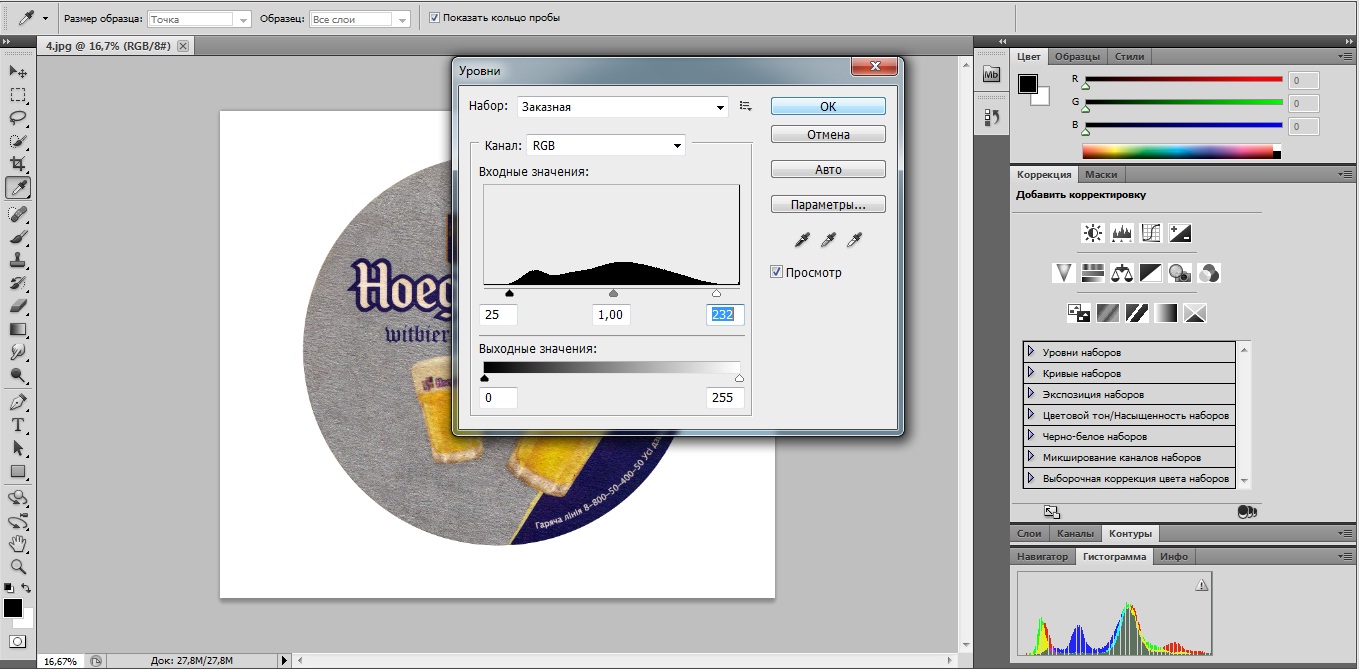
Task: Add Threshold adjustment icon
Action: [x=1136, y=312]
